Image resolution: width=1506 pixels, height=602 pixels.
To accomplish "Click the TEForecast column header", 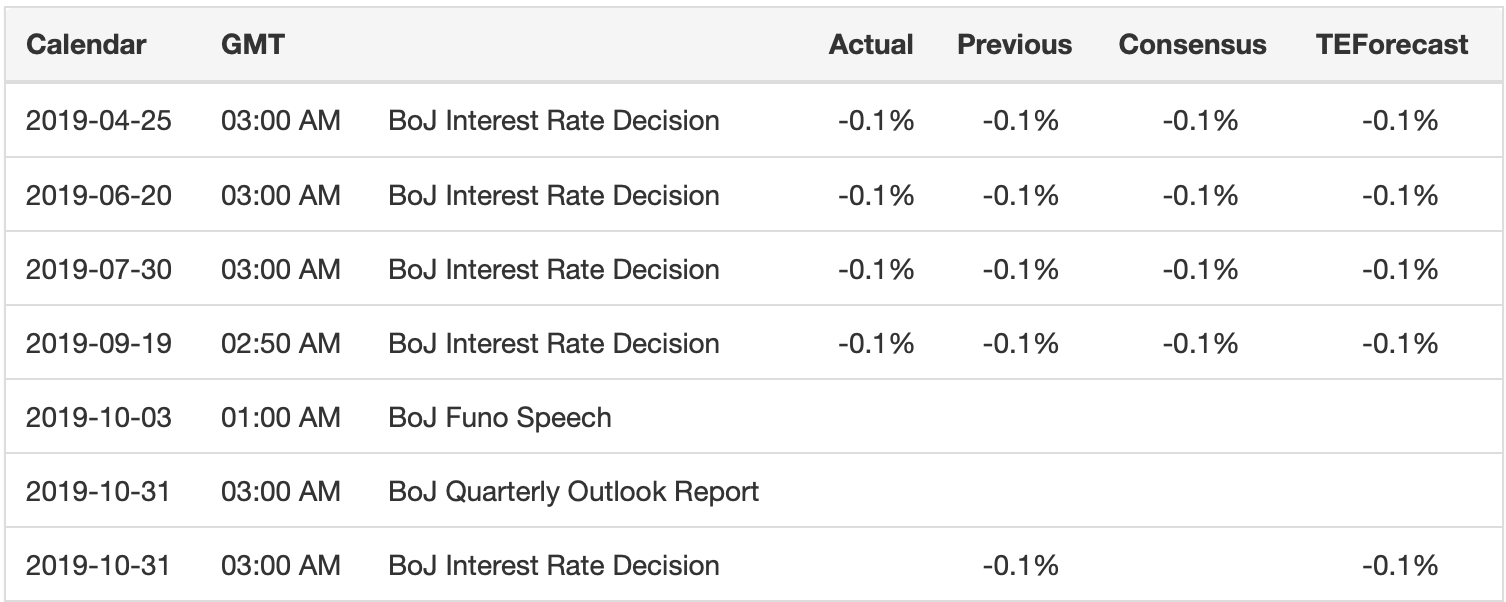I will [1392, 45].
